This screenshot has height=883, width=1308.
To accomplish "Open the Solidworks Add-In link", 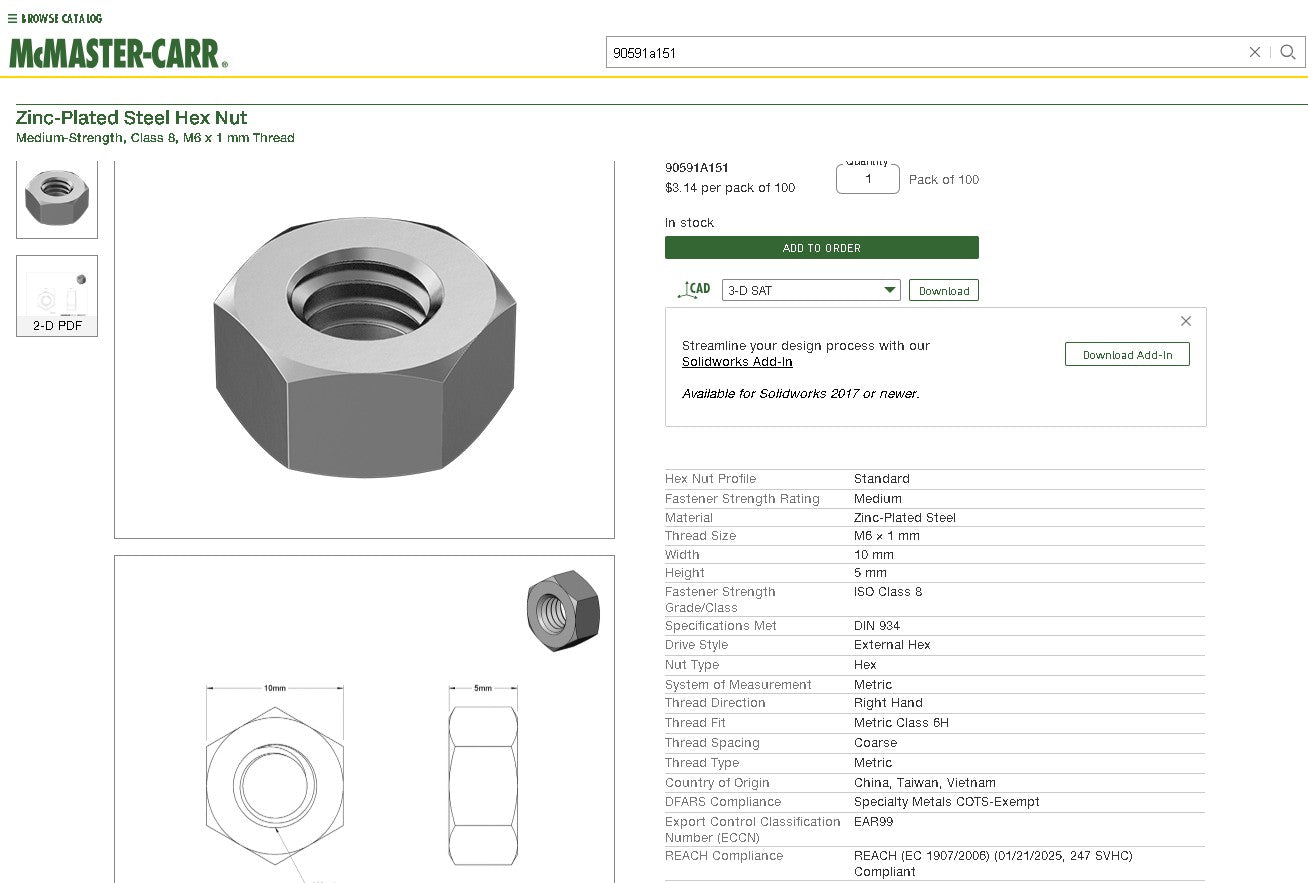I will tap(737, 362).
